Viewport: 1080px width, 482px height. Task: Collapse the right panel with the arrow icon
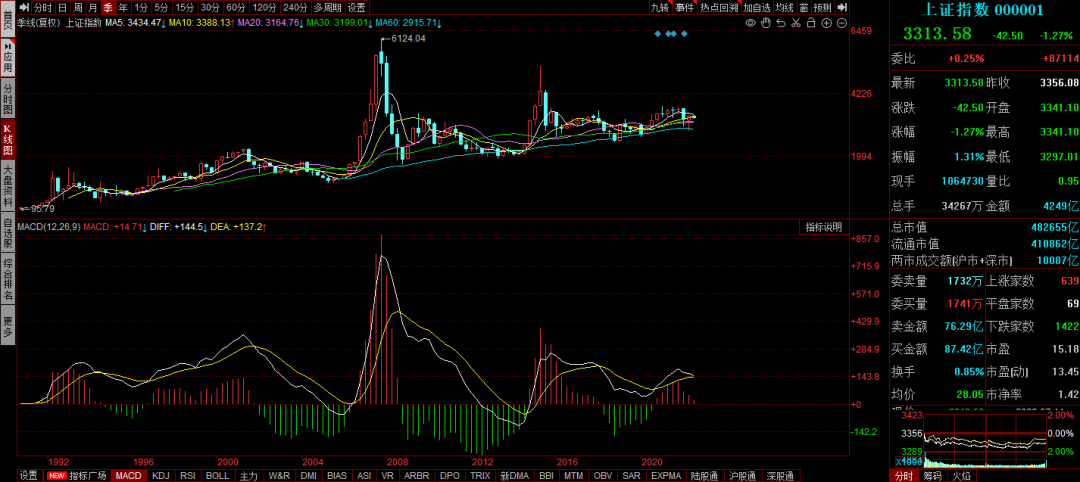[x=842, y=7]
